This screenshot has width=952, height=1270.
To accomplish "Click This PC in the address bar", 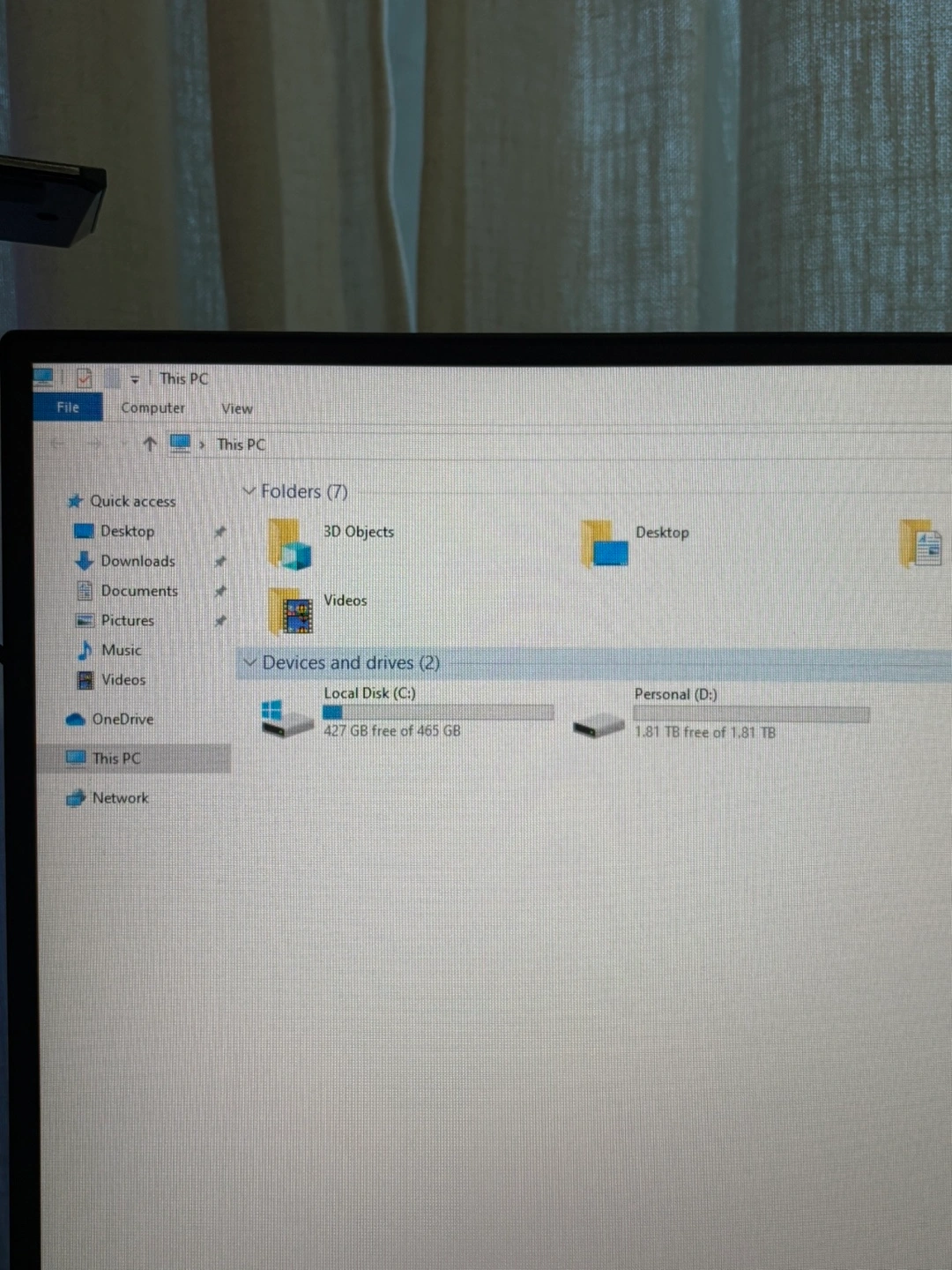I will point(241,445).
